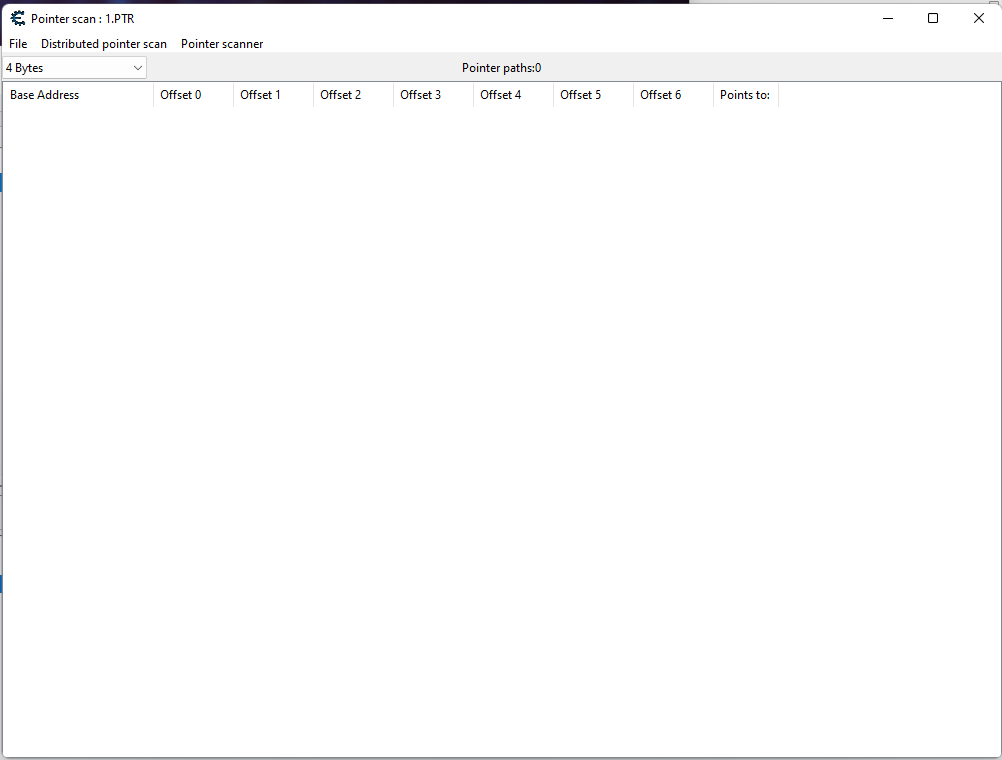Minimize the Pointer scan window

[887, 18]
